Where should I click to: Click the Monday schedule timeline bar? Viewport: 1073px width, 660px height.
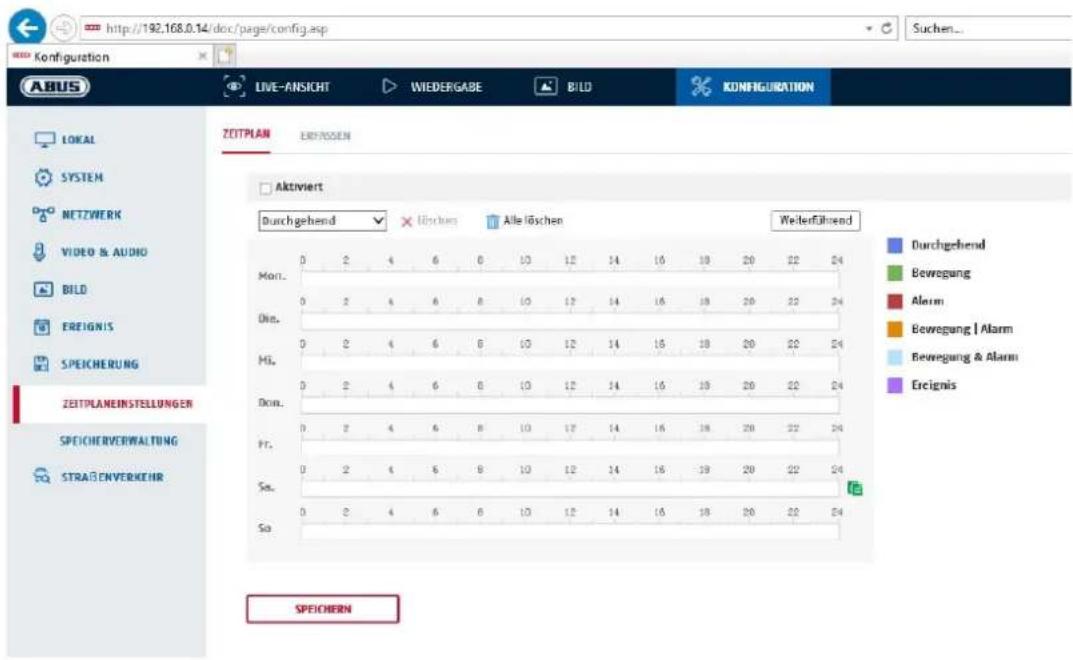tap(570, 279)
